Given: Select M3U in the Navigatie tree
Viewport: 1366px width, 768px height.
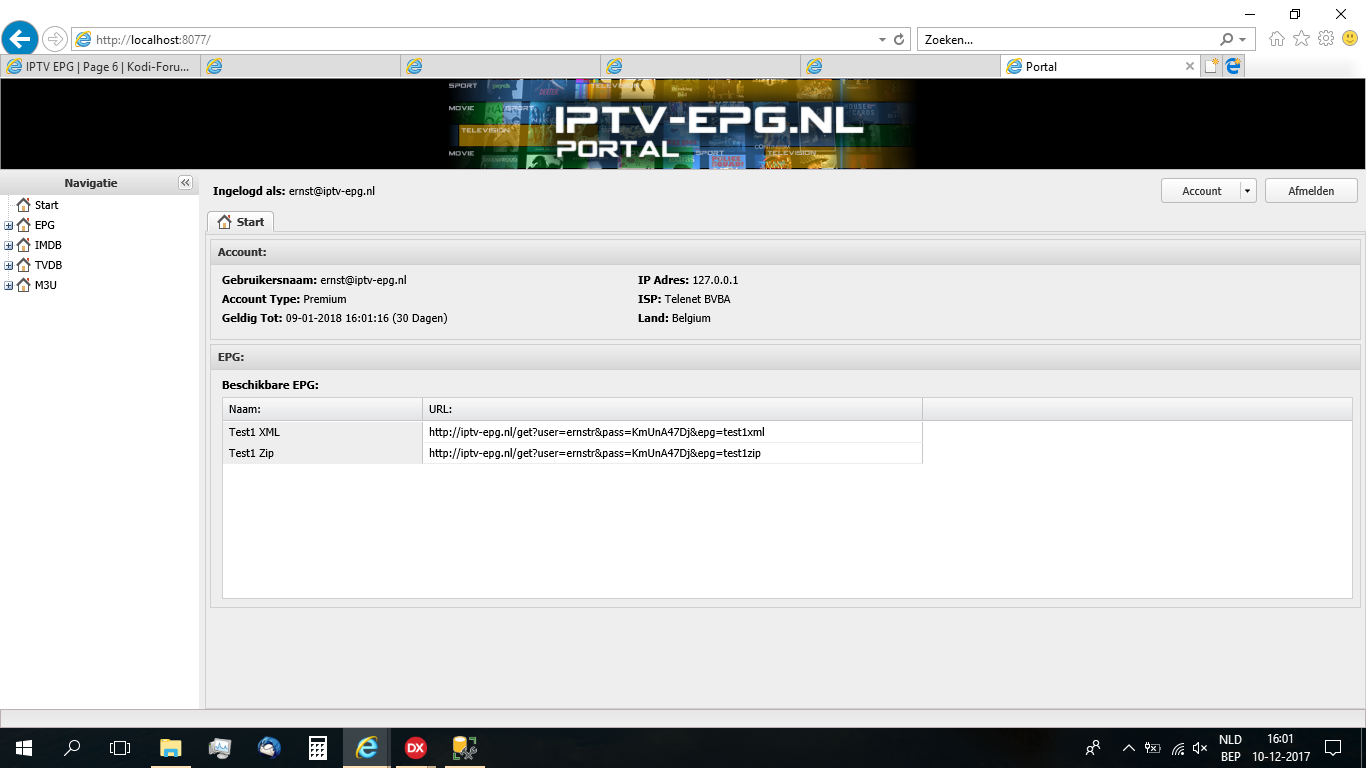Looking at the screenshot, I should point(46,285).
